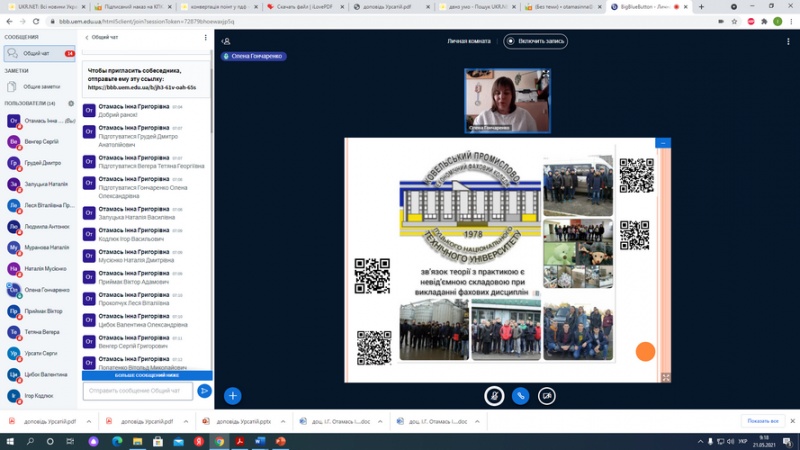Viewport: 800px width, 450px height.
Task: Click the Включить запись record button
Action: (536, 41)
